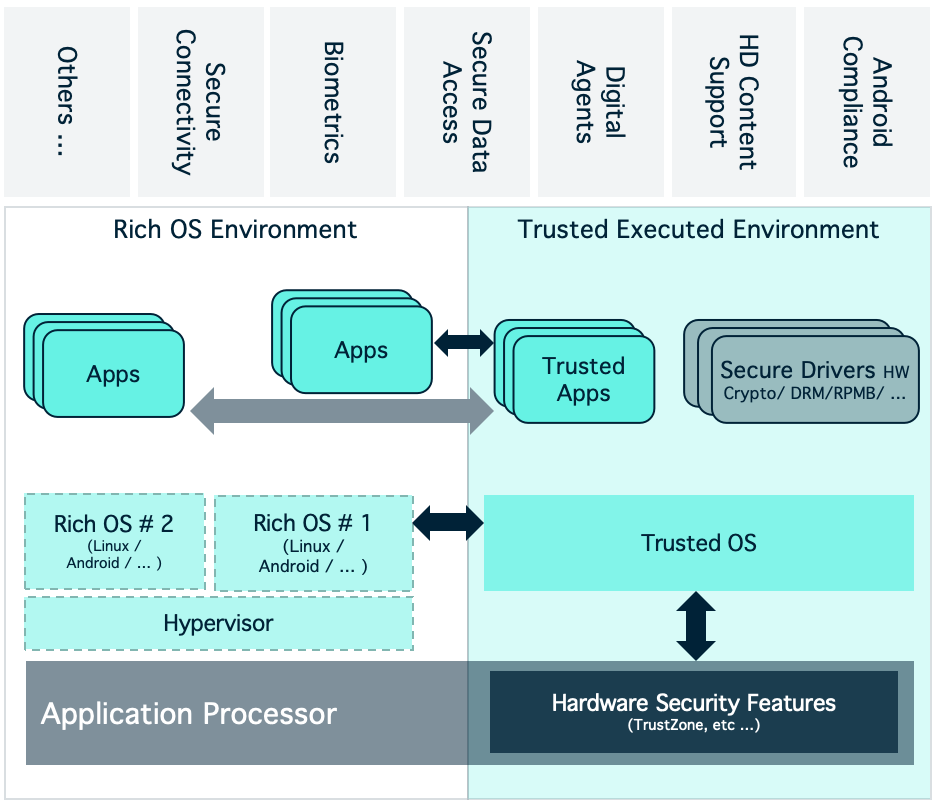Click the vertical arrow below Trusted OS
This screenshot has height=801, width=935.
click(696, 626)
